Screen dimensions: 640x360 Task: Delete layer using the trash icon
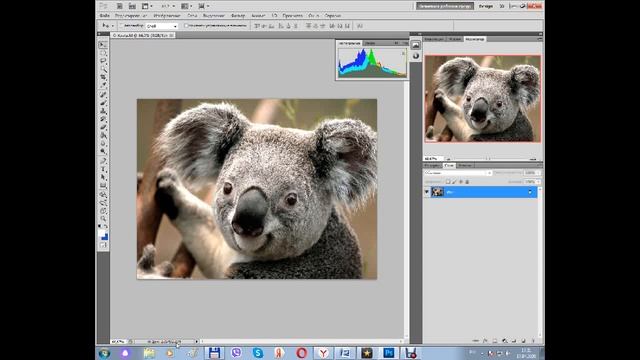click(x=533, y=340)
